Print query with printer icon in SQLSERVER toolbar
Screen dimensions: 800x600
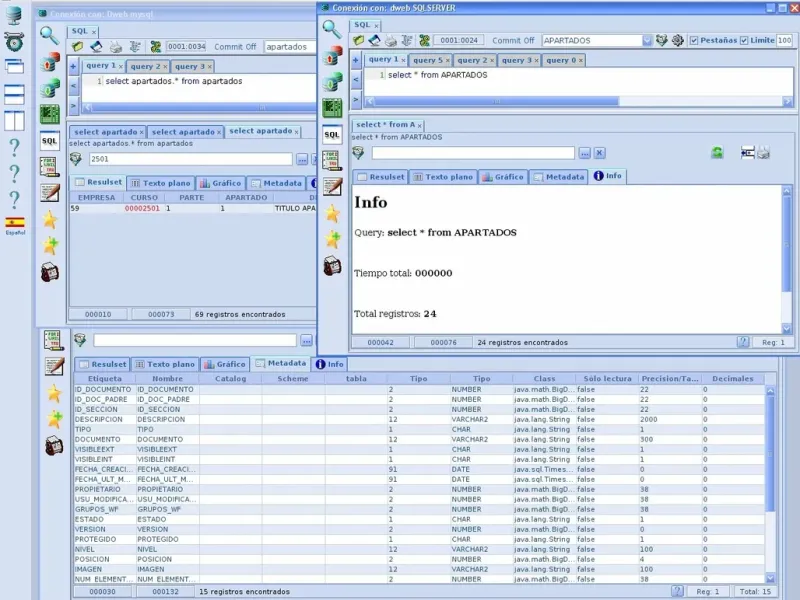pyautogui.click(x=390, y=40)
